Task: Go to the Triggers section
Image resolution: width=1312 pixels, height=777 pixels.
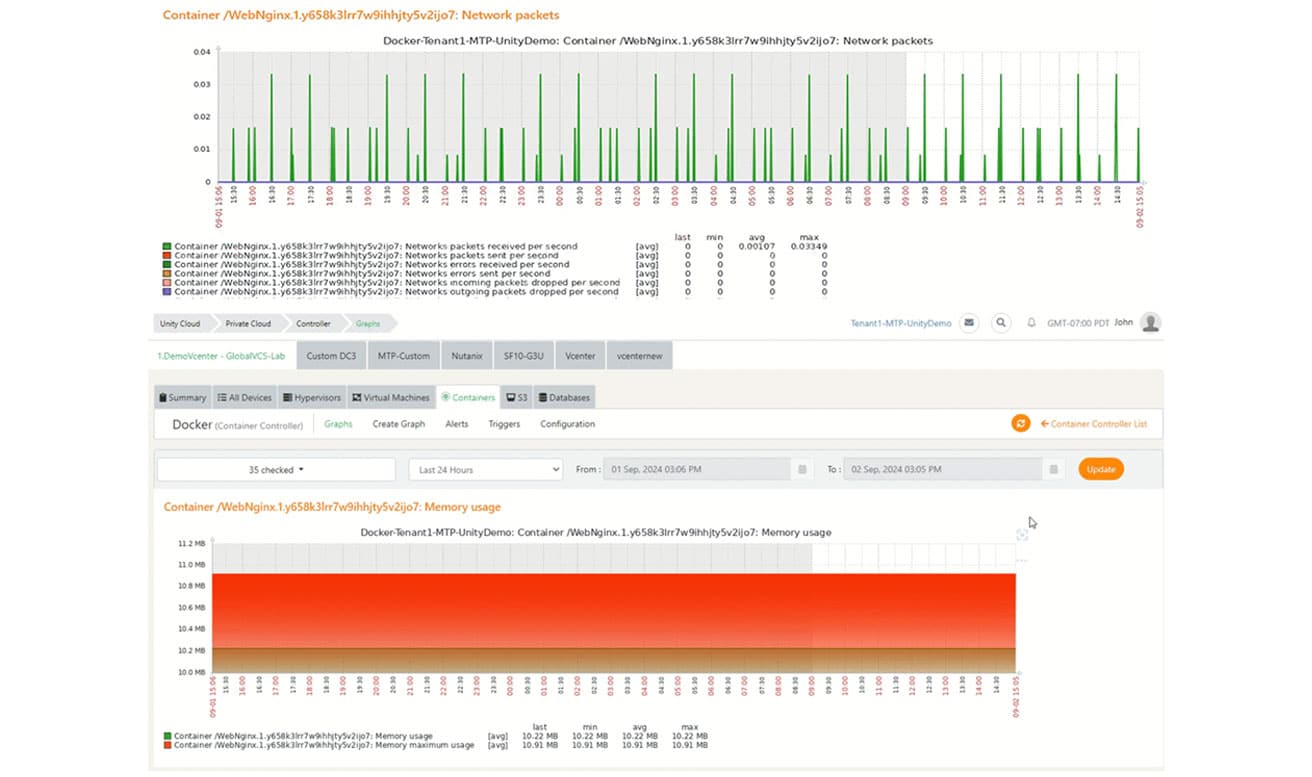Action: [x=504, y=424]
